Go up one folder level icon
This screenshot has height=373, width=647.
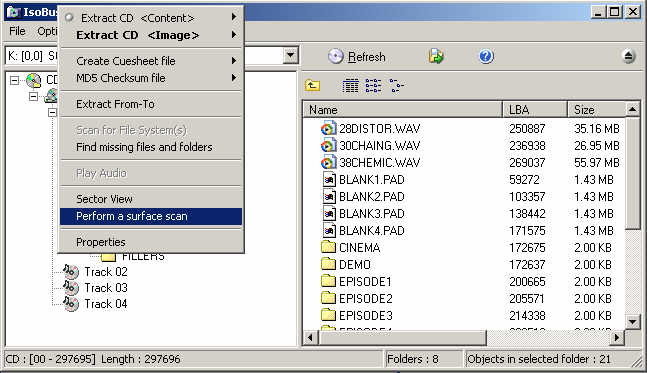pyautogui.click(x=312, y=85)
